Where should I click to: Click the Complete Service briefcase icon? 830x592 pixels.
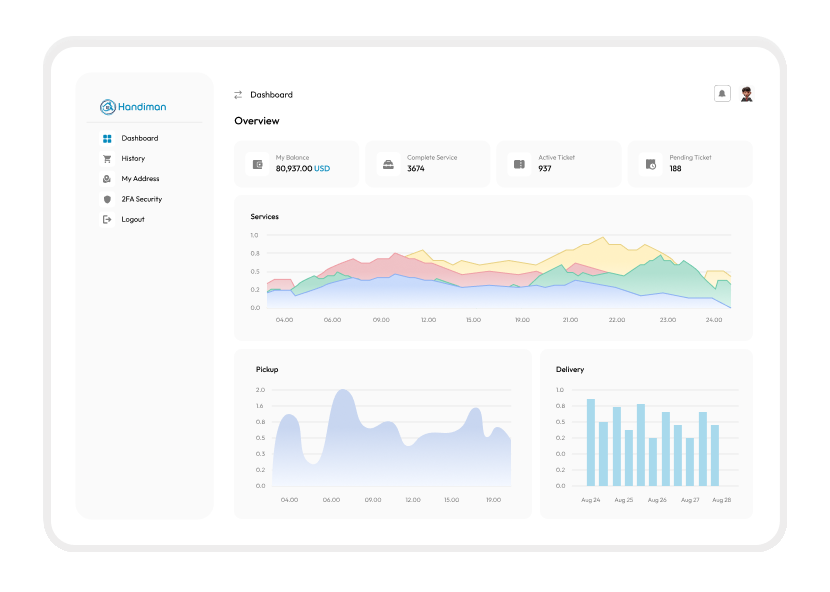(389, 164)
